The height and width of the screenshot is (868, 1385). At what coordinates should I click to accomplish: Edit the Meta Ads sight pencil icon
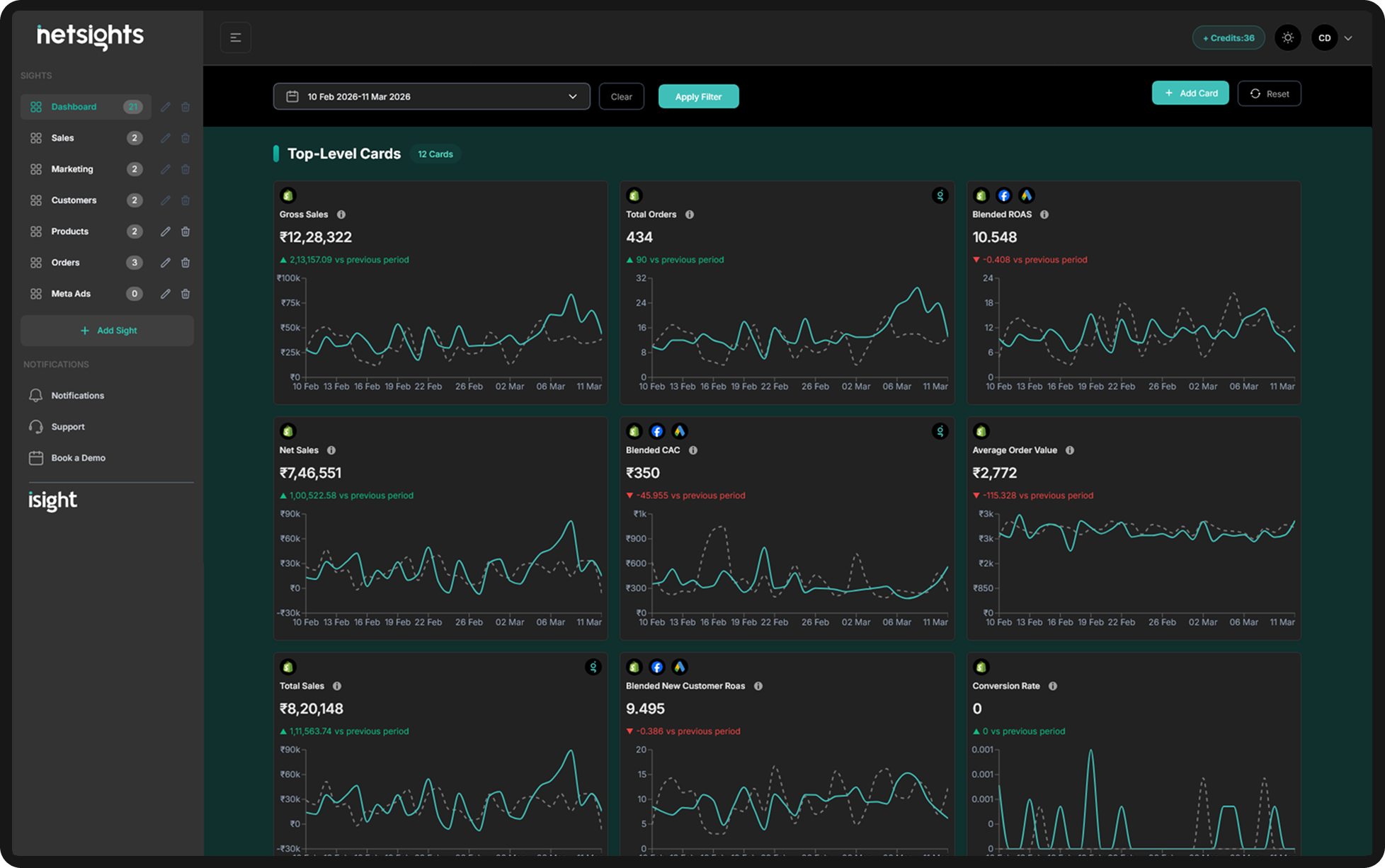(x=165, y=294)
